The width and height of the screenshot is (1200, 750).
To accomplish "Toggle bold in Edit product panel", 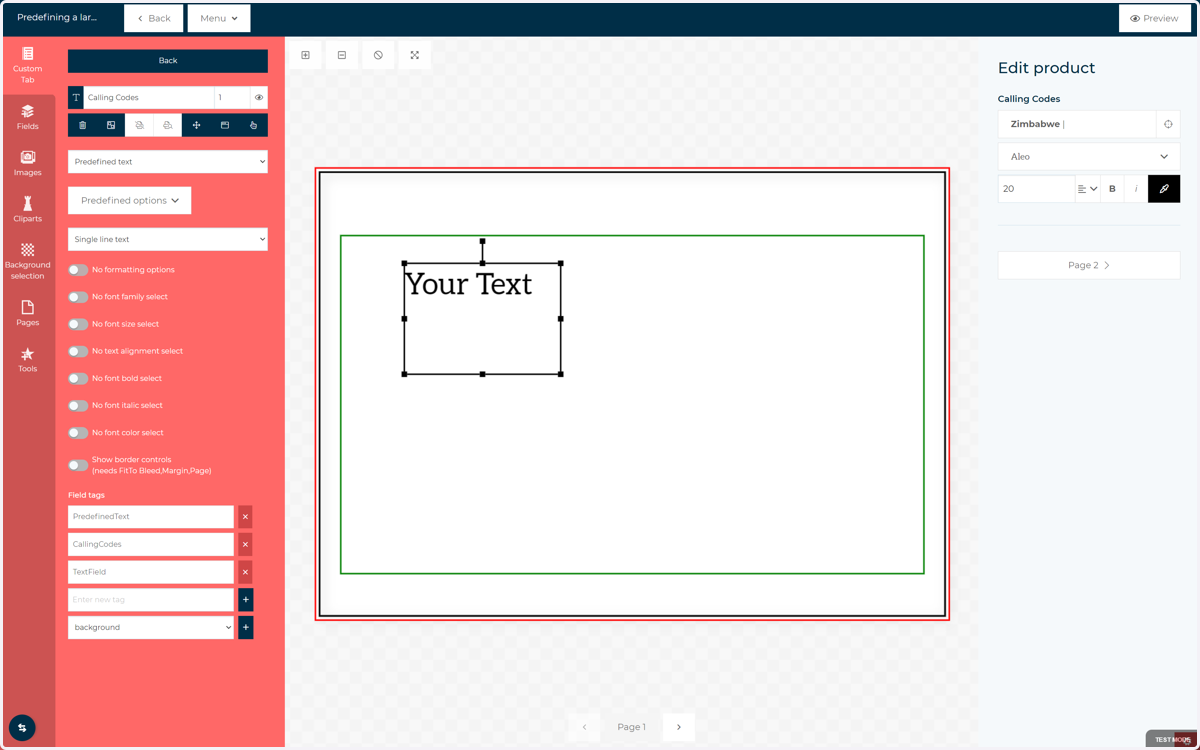I will [x=1112, y=189].
